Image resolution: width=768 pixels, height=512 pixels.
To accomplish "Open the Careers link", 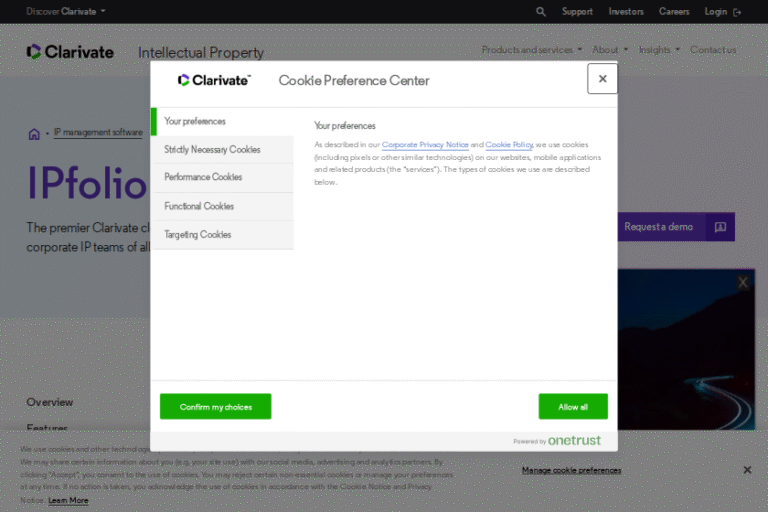I will point(674,11).
